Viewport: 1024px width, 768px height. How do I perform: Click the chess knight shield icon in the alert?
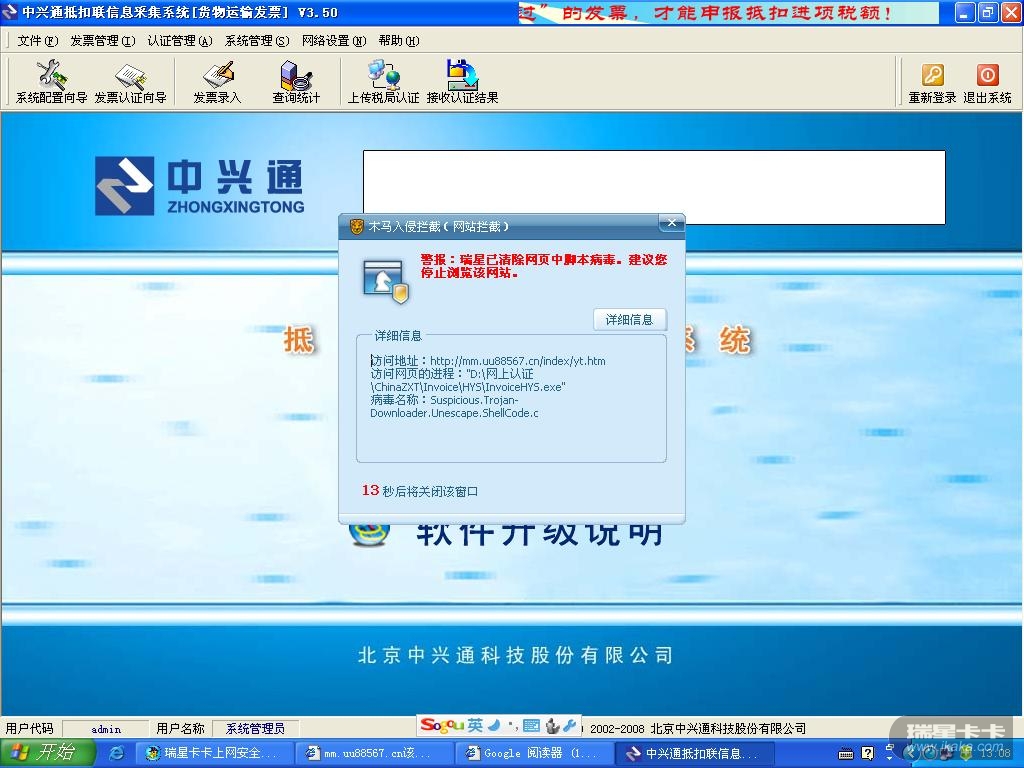[x=386, y=281]
